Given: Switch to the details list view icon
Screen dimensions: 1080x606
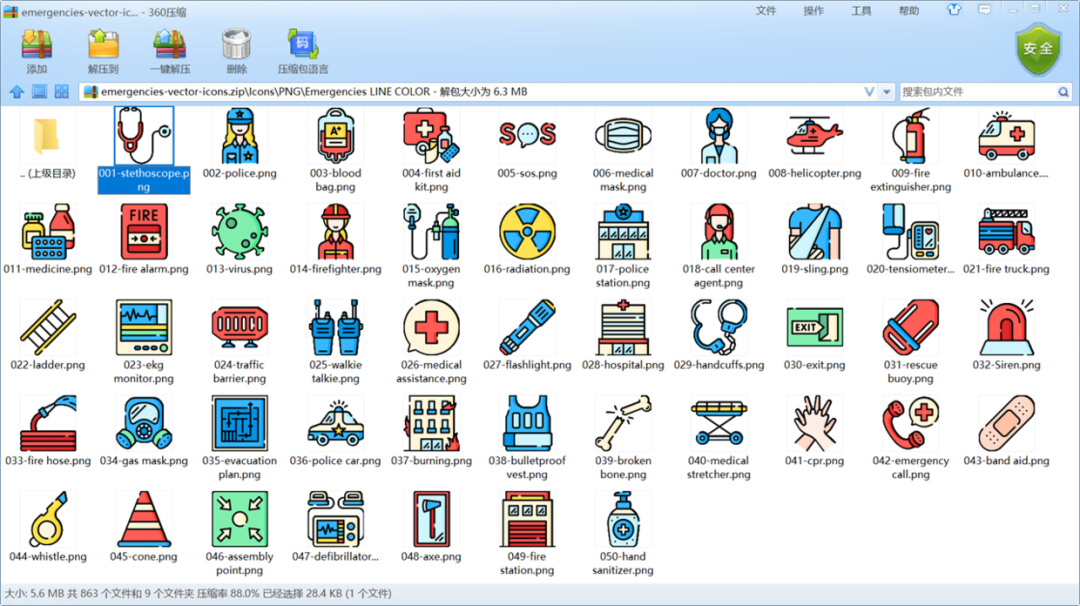Looking at the screenshot, I should 39,92.
